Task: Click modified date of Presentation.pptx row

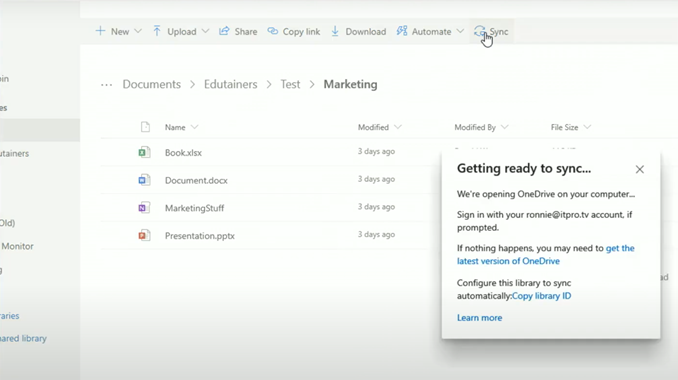Action: pyautogui.click(x=376, y=234)
